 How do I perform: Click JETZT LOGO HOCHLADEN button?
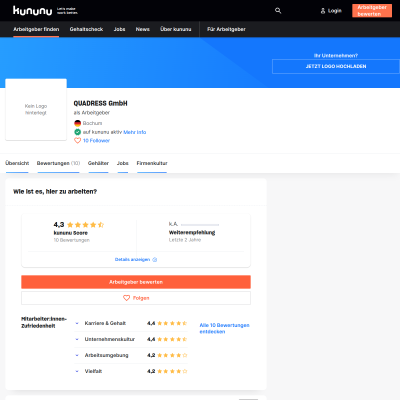pyautogui.click(x=336, y=66)
